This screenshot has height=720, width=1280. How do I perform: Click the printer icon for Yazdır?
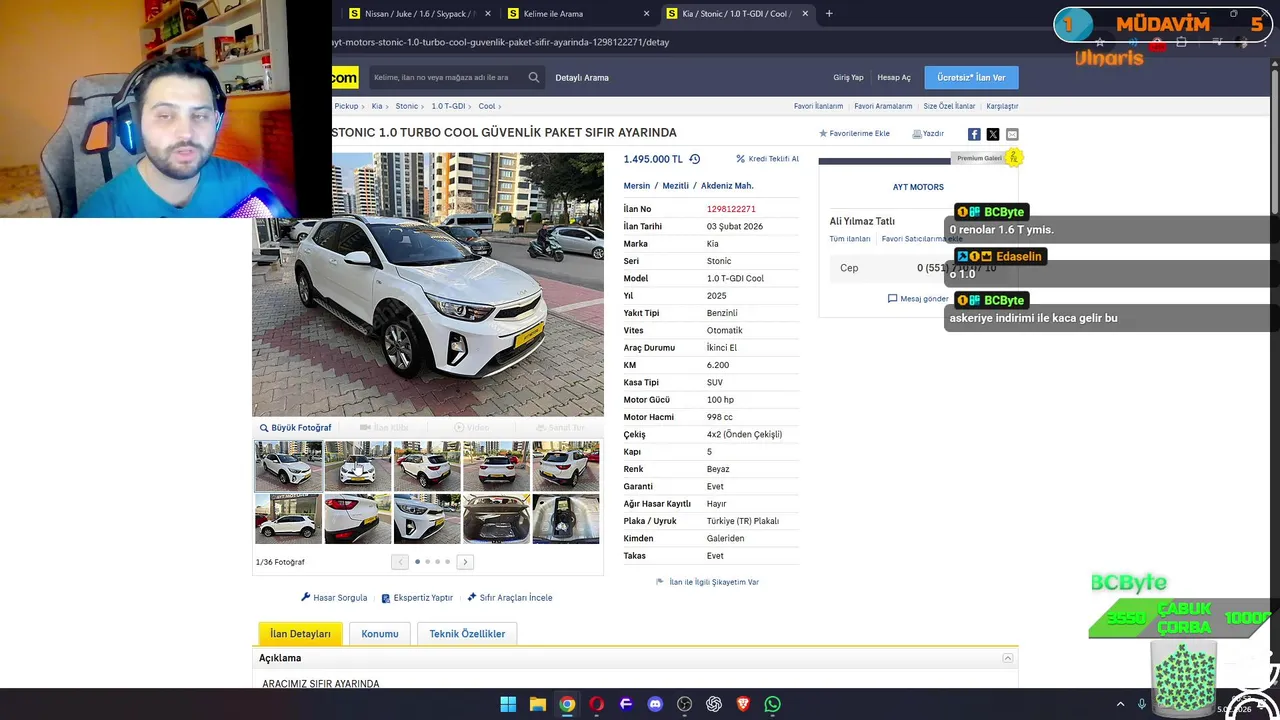917,133
